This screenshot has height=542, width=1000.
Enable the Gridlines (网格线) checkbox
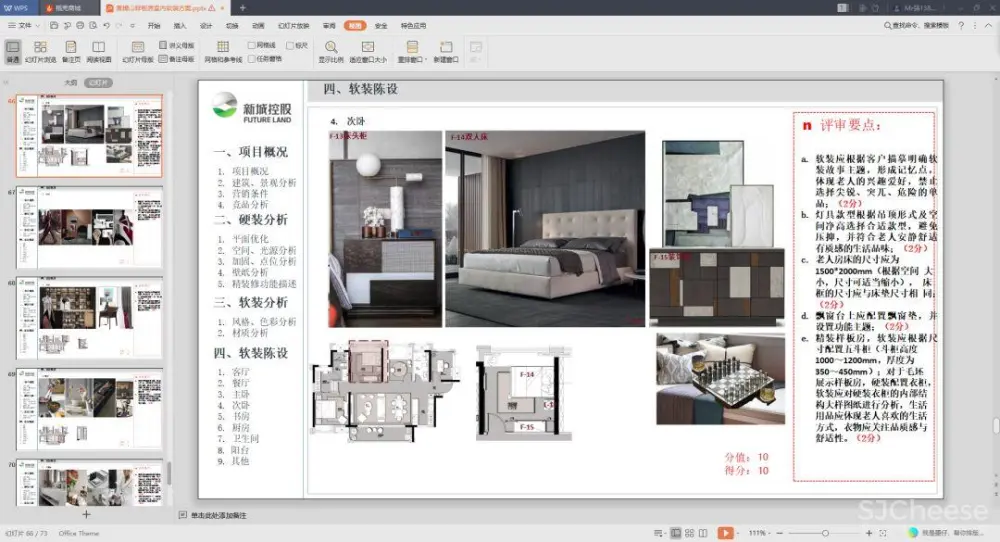(x=252, y=45)
